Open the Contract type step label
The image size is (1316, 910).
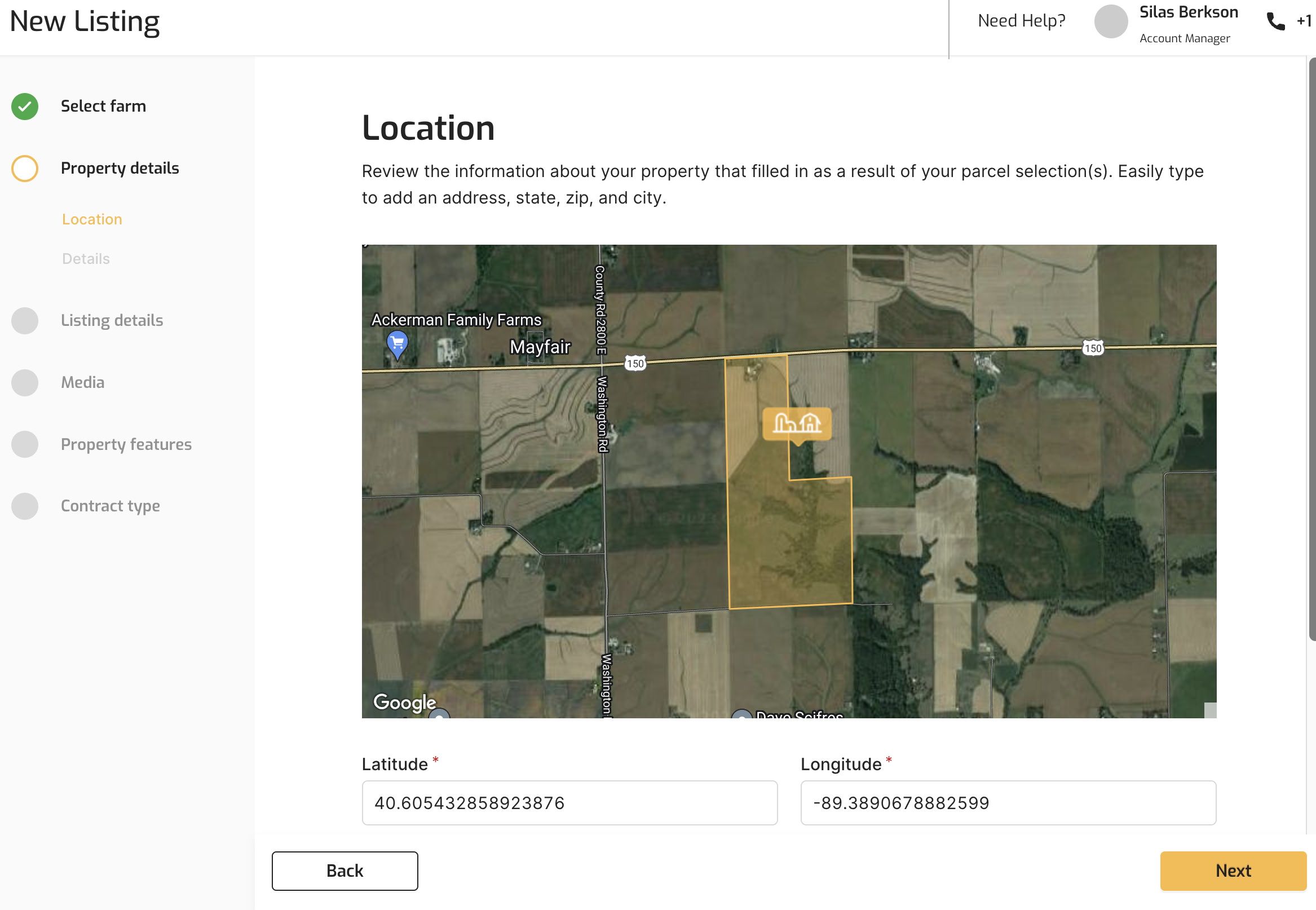(110, 506)
